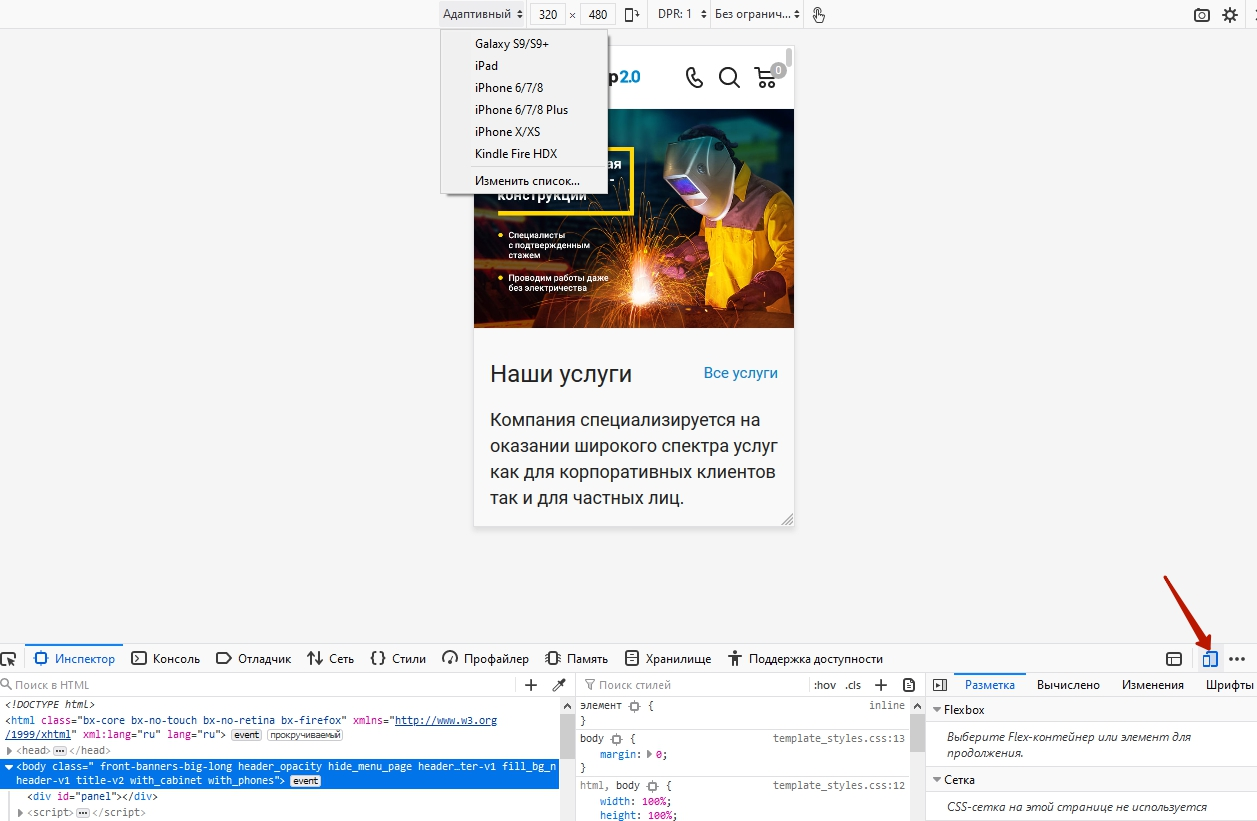Switch to Изменения sidebar tab
This screenshot has width=1257, height=821.
(x=1152, y=685)
